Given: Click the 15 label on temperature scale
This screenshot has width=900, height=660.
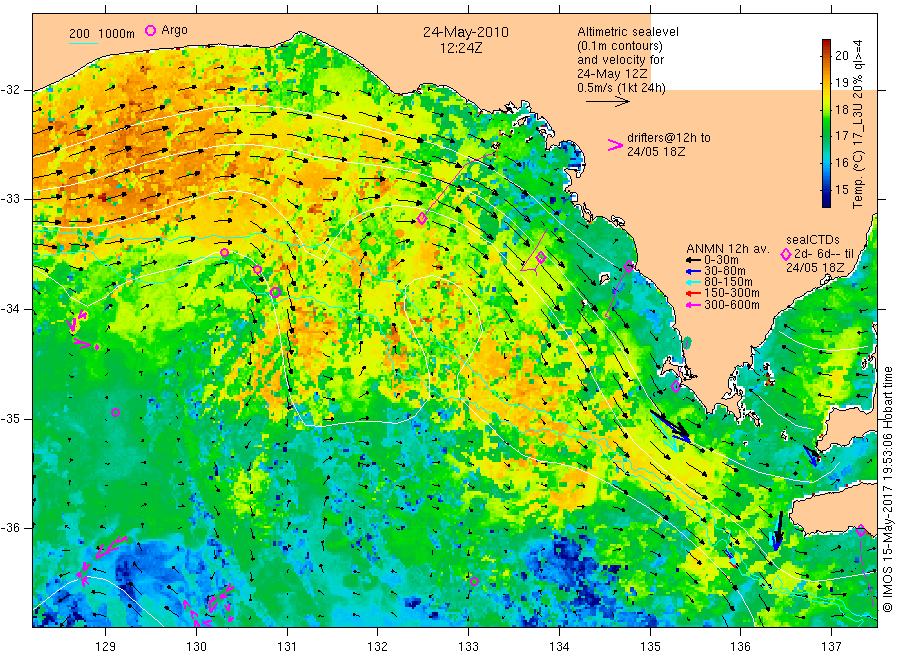Looking at the screenshot, I should click(841, 189).
